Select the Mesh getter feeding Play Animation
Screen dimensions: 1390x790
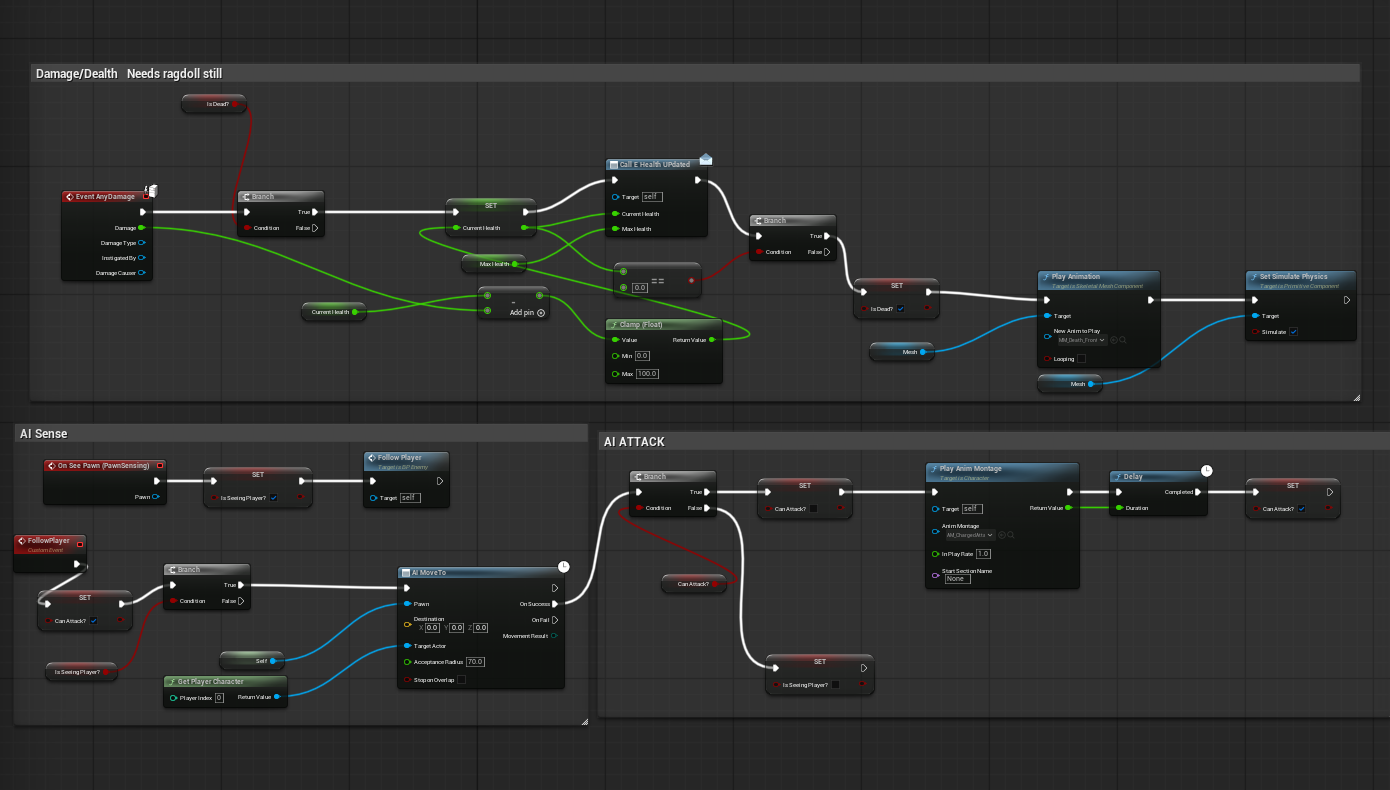pyautogui.click(x=901, y=352)
